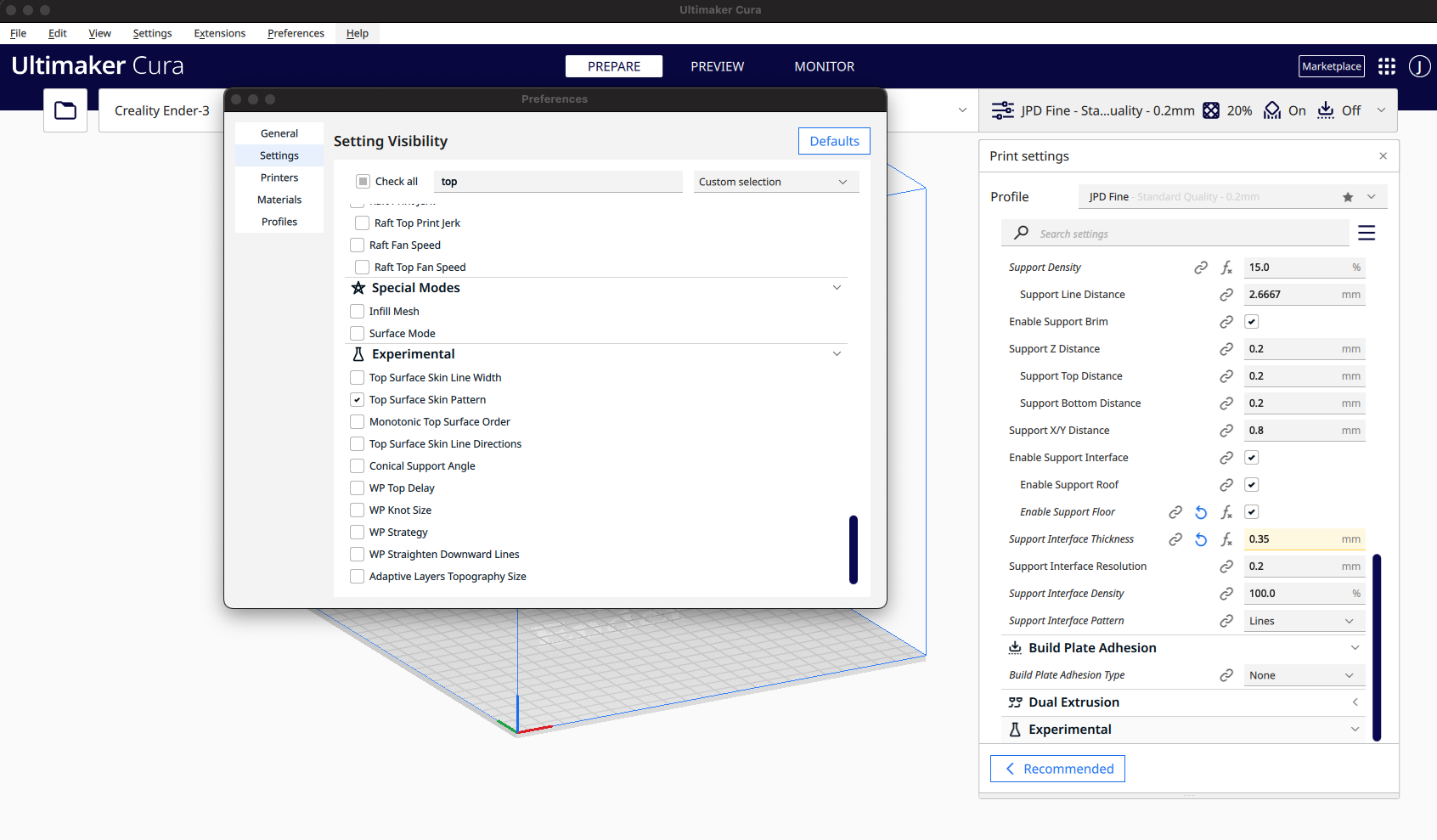1437x840 pixels.
Task: Close the Print settings panel
Action: tap(1383, 156)
